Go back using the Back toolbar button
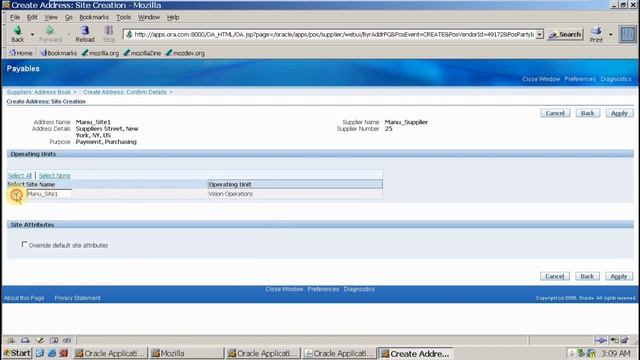This screenshot has height=360, width=640. 18,34
